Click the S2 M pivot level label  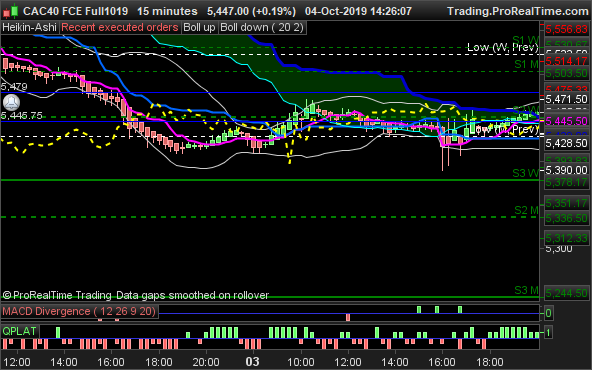pos(526,210)
